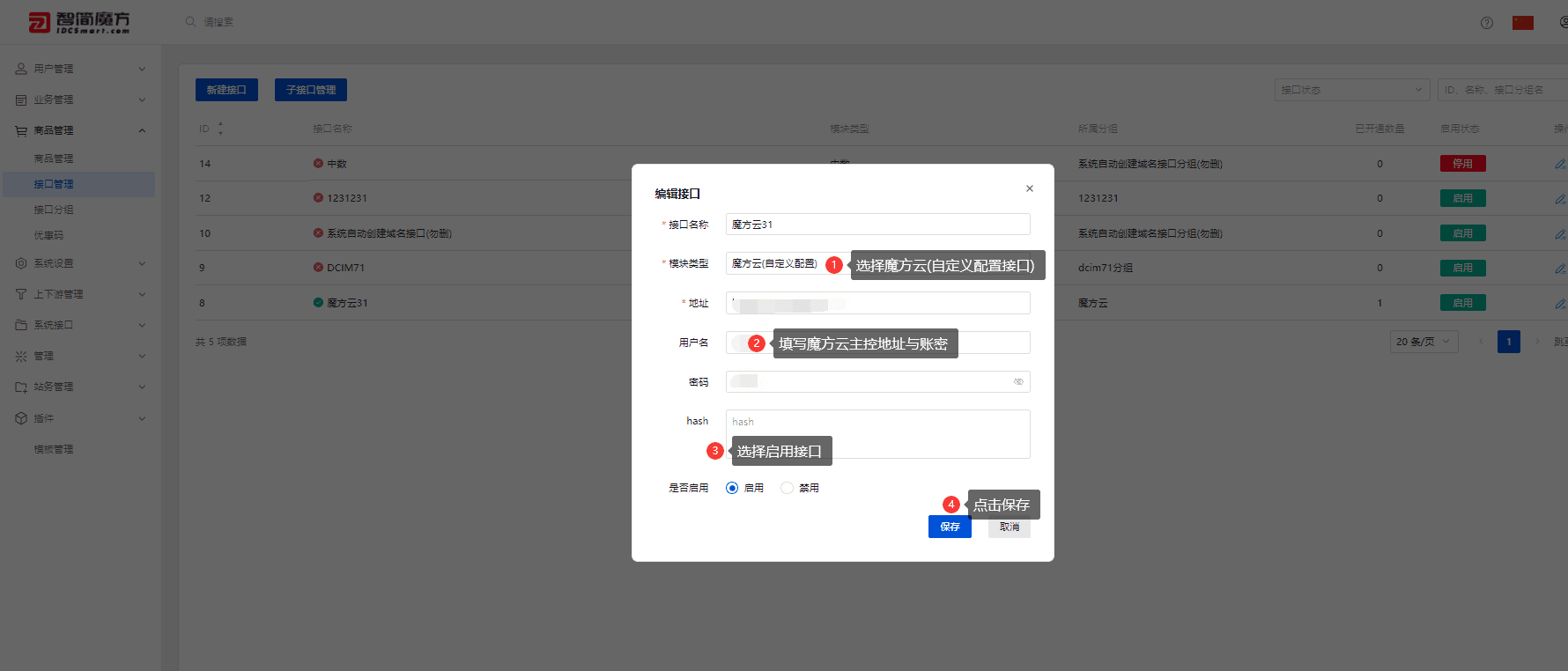Click the 接口名称 input field in the dialog
The height and width of the screenshot is (671, 1568).
(878, 225)
